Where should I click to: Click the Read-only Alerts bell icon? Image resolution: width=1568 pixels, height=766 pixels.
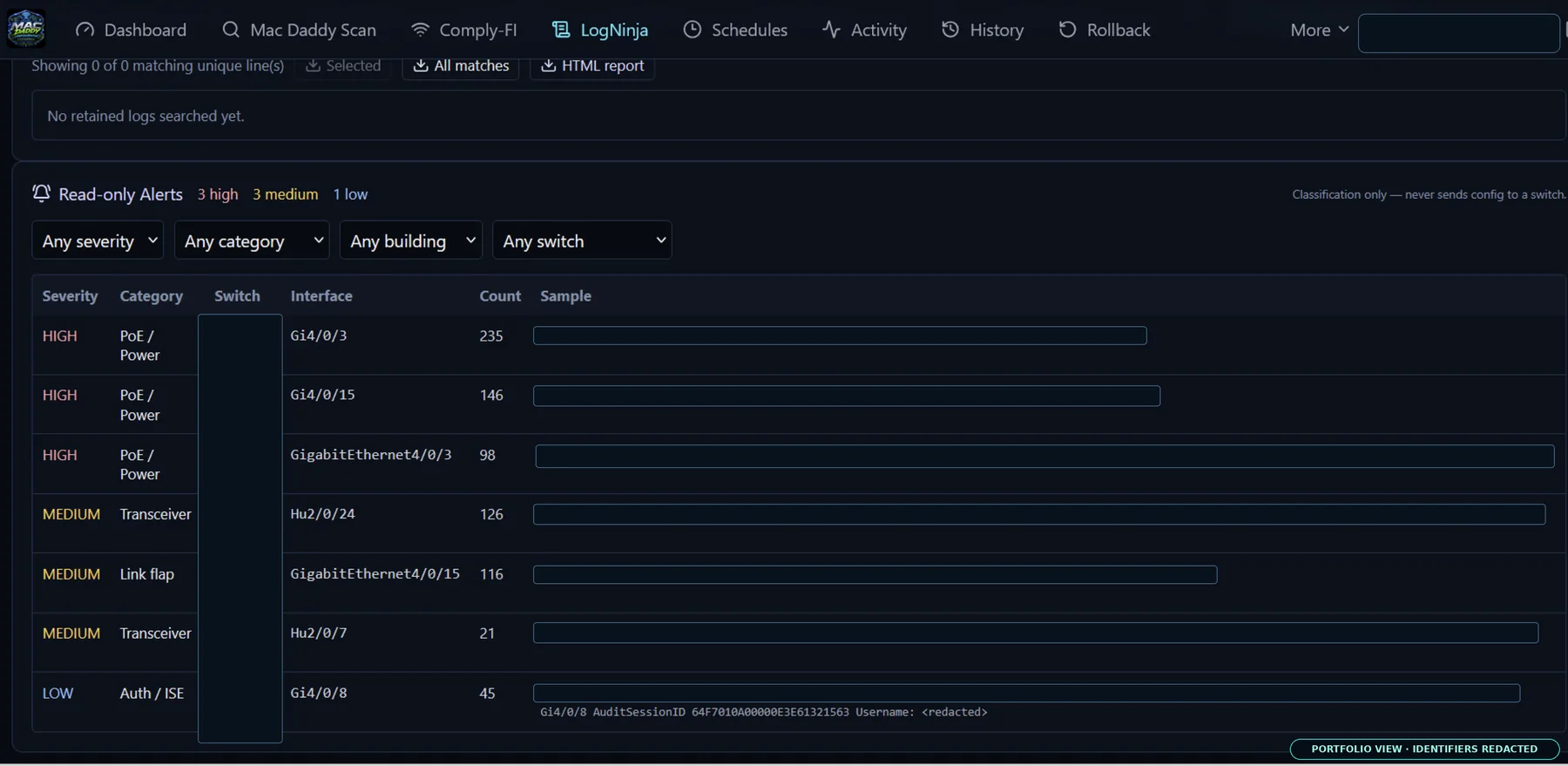click(x=41, y=193)
